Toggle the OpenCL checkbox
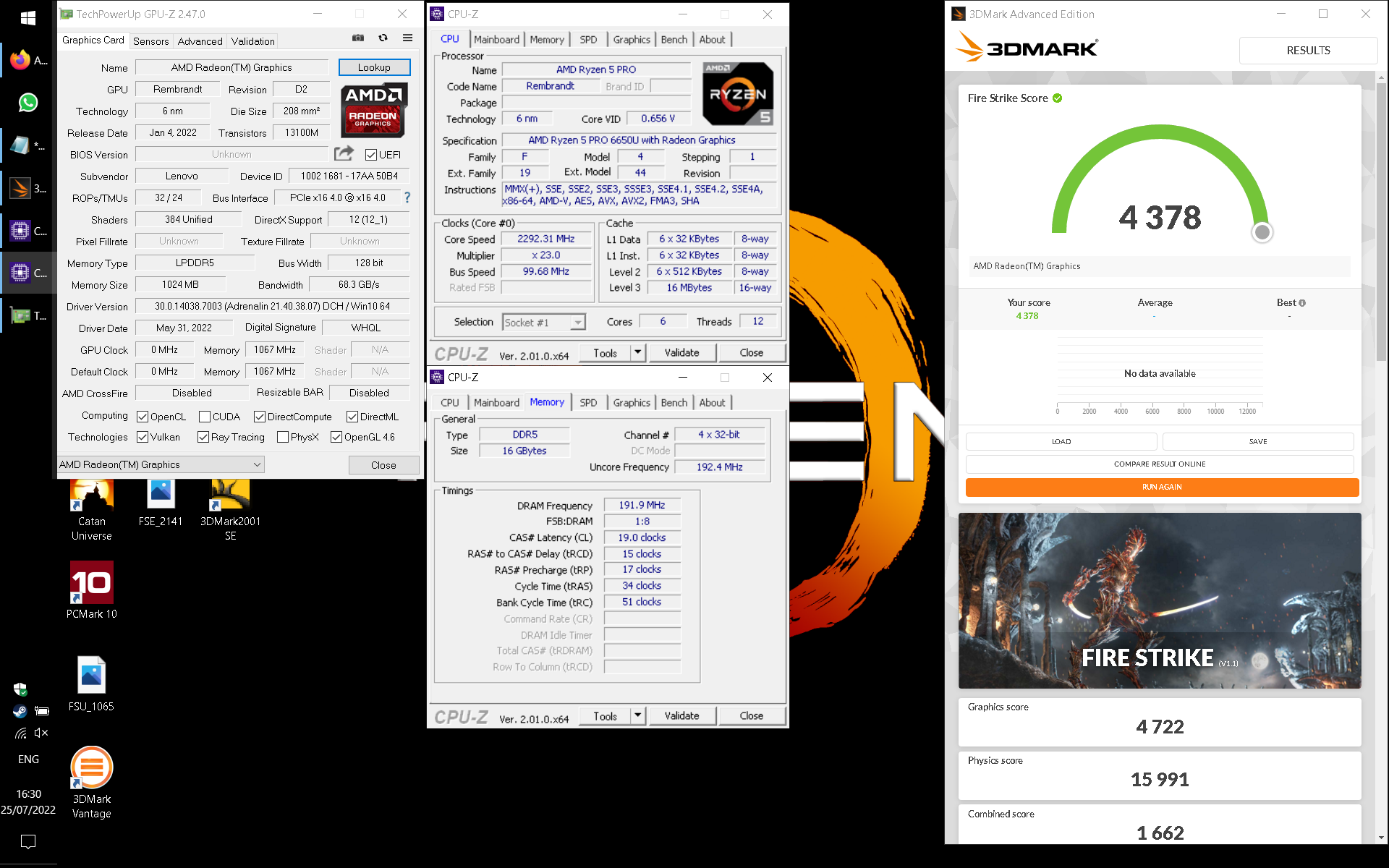 click(143, 417)
